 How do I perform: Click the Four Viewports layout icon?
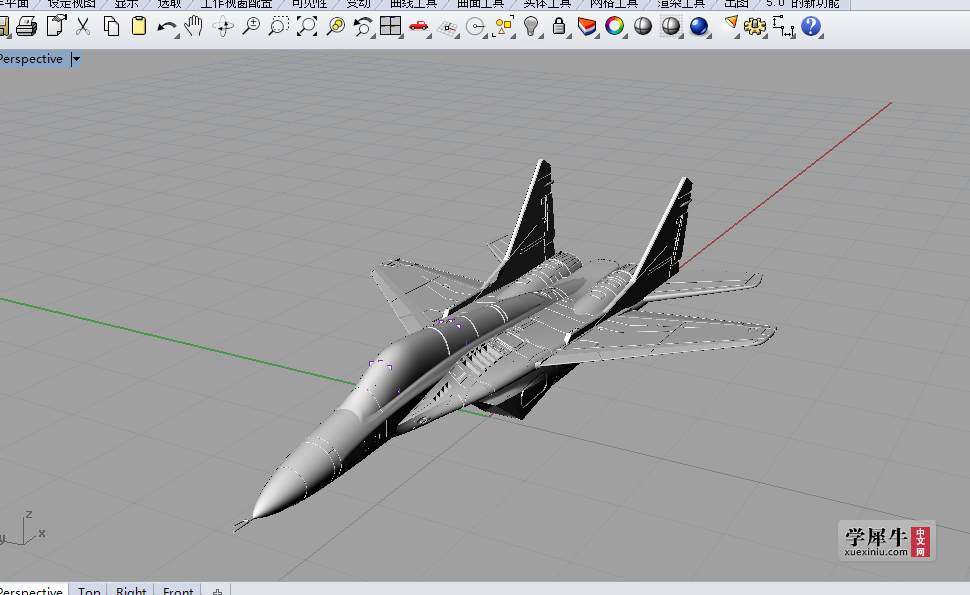tap(391, 27)
